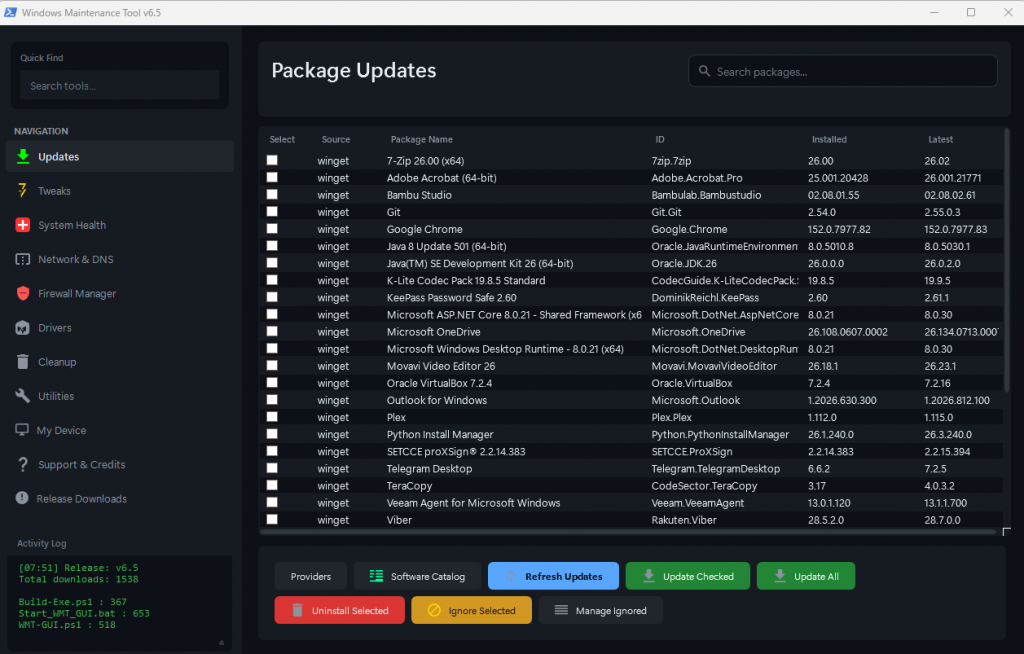Image resolution: width=1024 pixels, height=654 pixels.
Task: Click Activity Log release v6.5 line
Action: (78, 568)
